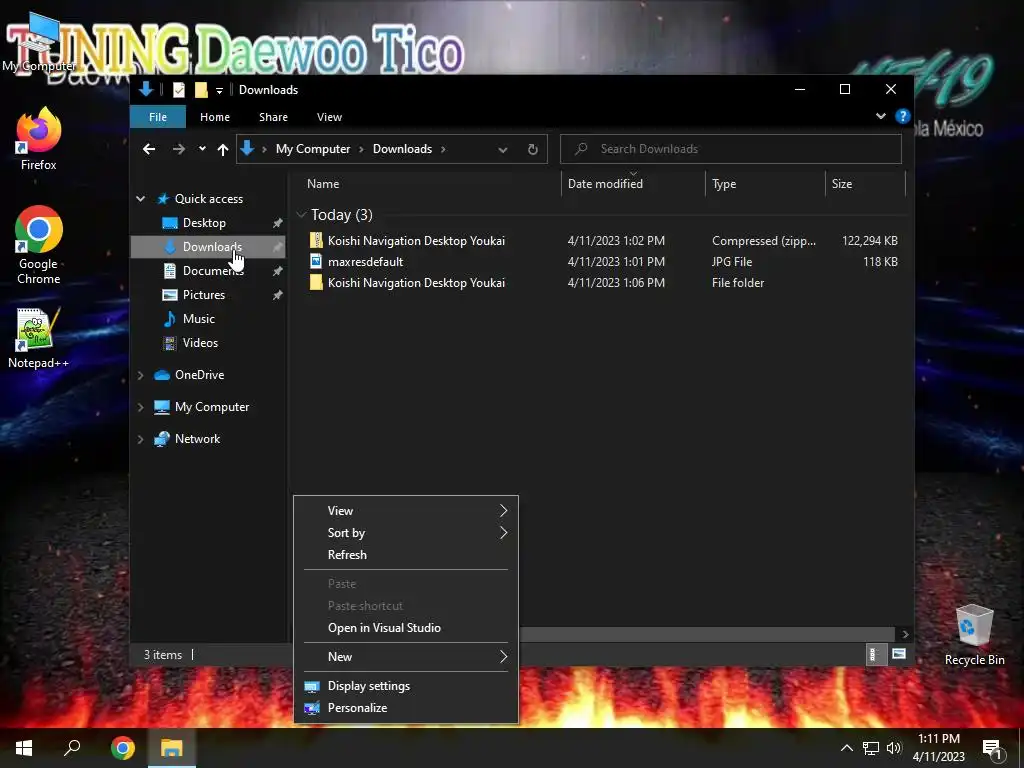Open the Firefox desktop shortcut
This screenshot has width=1024, height=768.
(x=39, y=139)
